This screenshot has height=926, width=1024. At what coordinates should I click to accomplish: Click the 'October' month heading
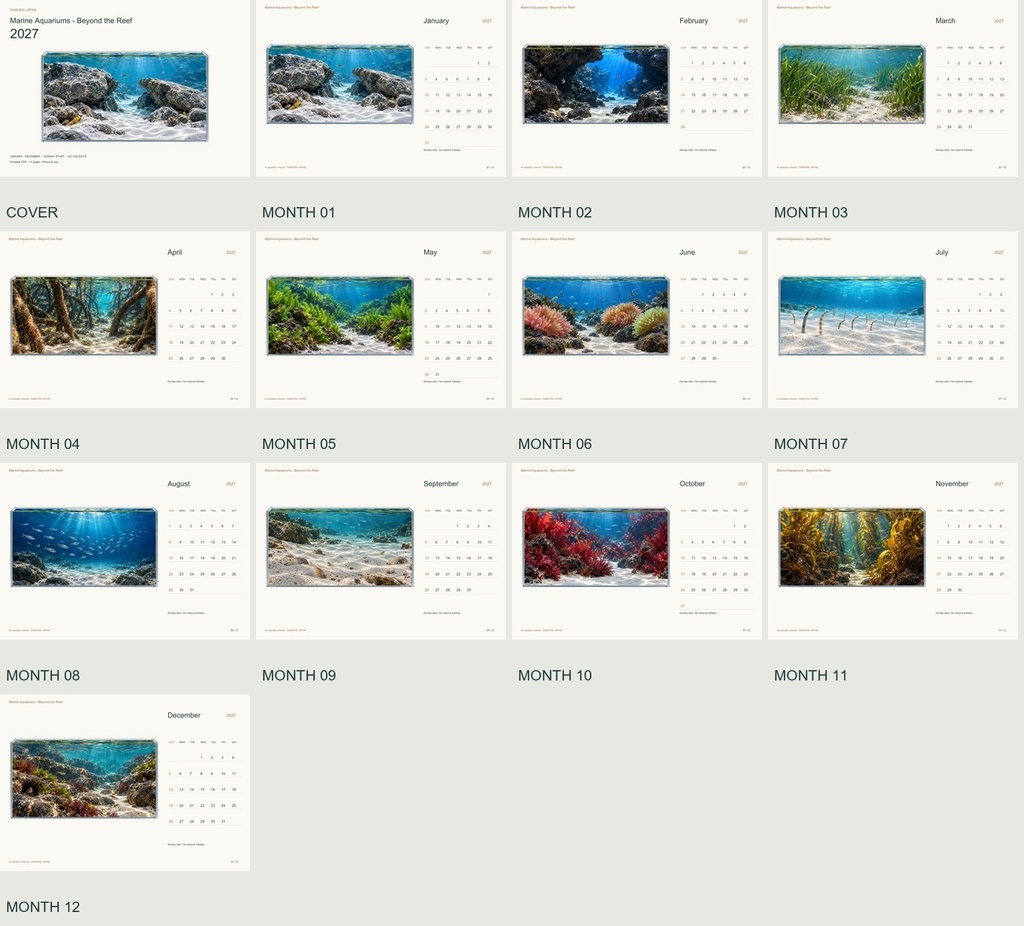pos(692,484)
